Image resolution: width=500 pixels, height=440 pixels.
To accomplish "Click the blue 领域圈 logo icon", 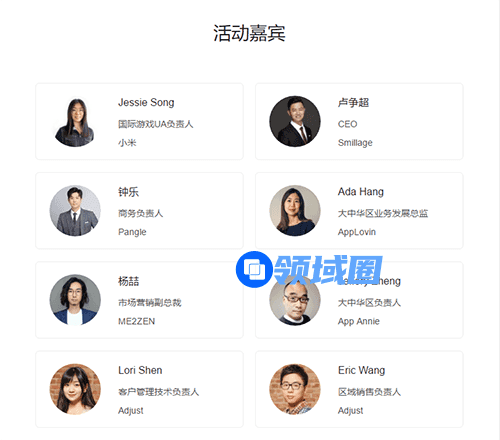I will point(254,269).
